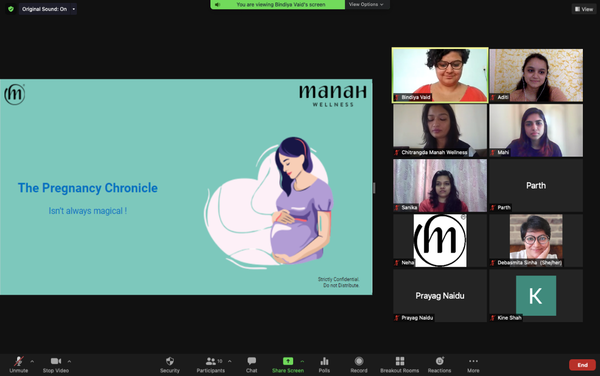600x376 pixels.
Task: Select Kine Shah's tile with letter K
Action: [x=536, y=296]
